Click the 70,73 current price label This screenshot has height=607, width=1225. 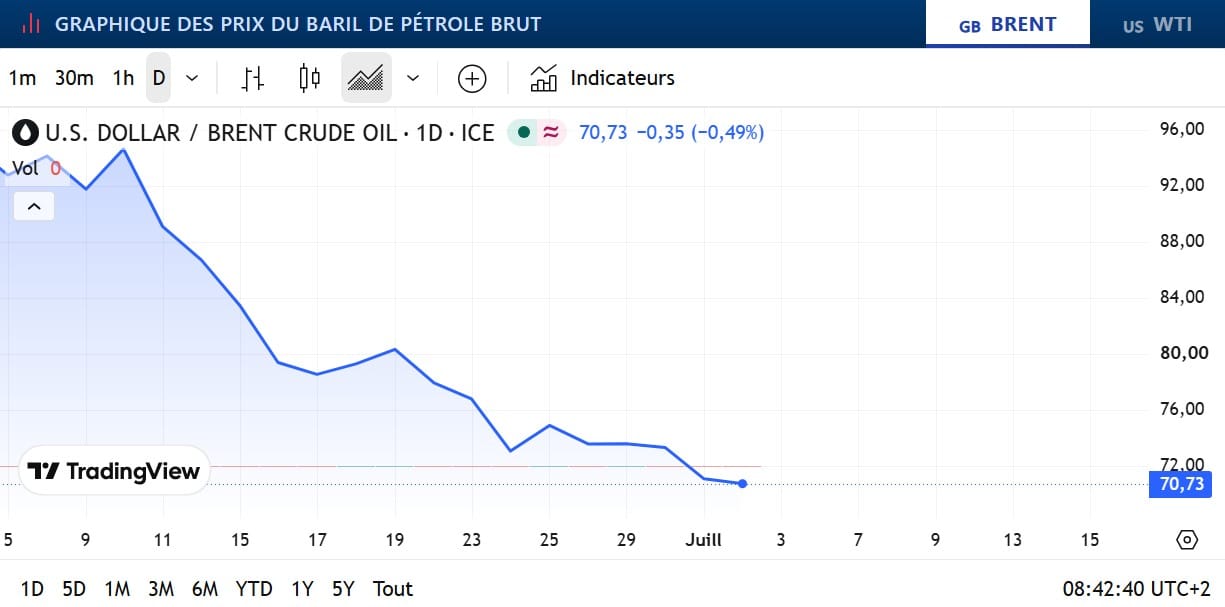pos(1181,484)
